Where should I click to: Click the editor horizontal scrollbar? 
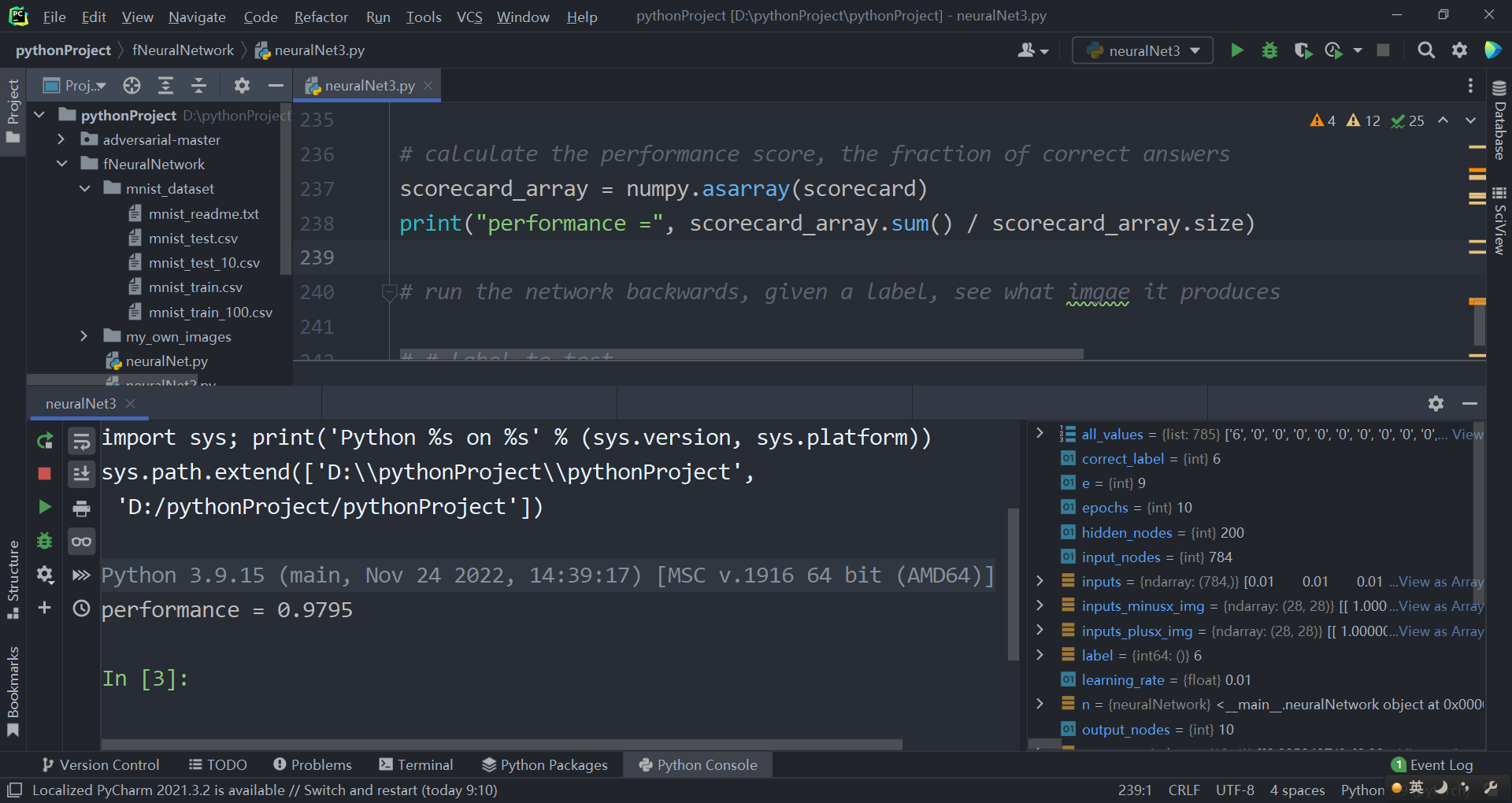(741, 354)
